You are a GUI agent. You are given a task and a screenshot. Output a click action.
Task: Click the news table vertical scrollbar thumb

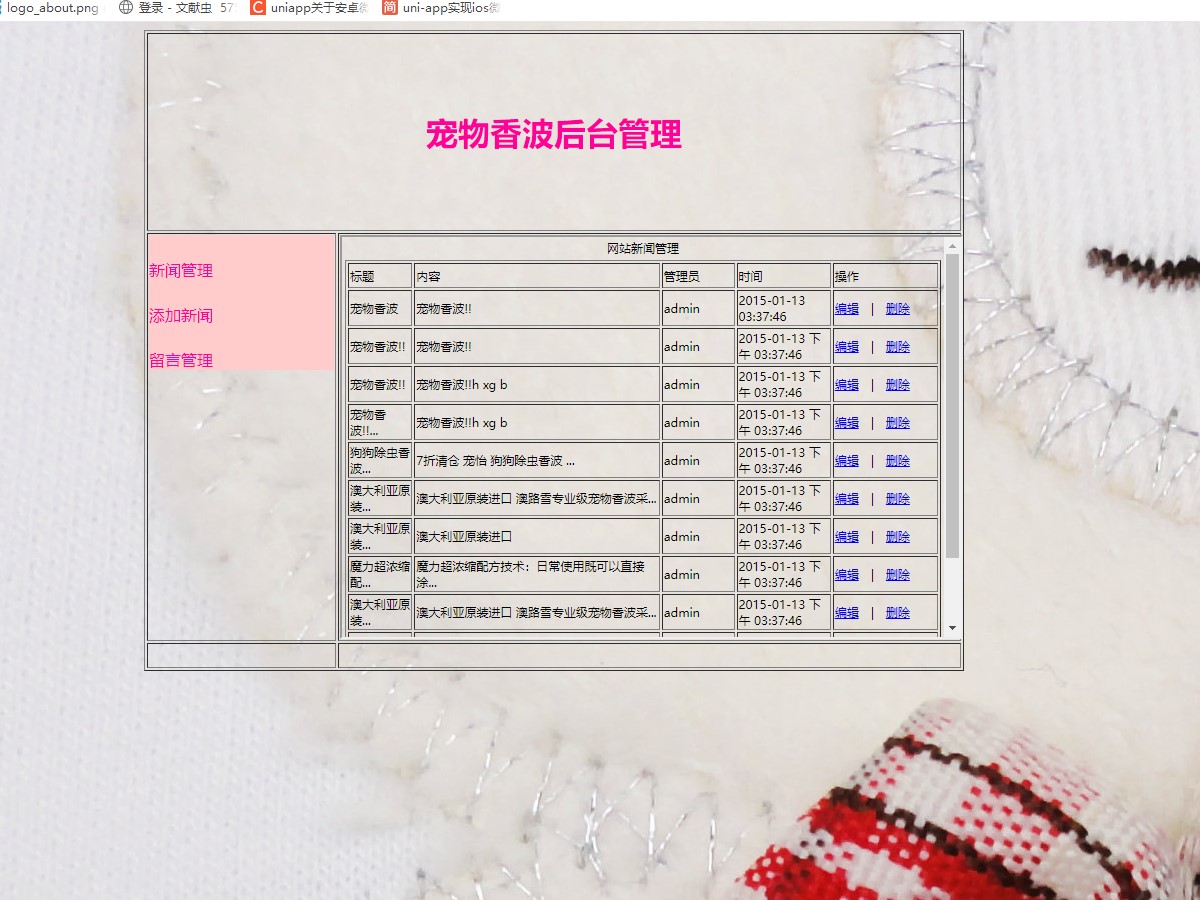point(952,406)
